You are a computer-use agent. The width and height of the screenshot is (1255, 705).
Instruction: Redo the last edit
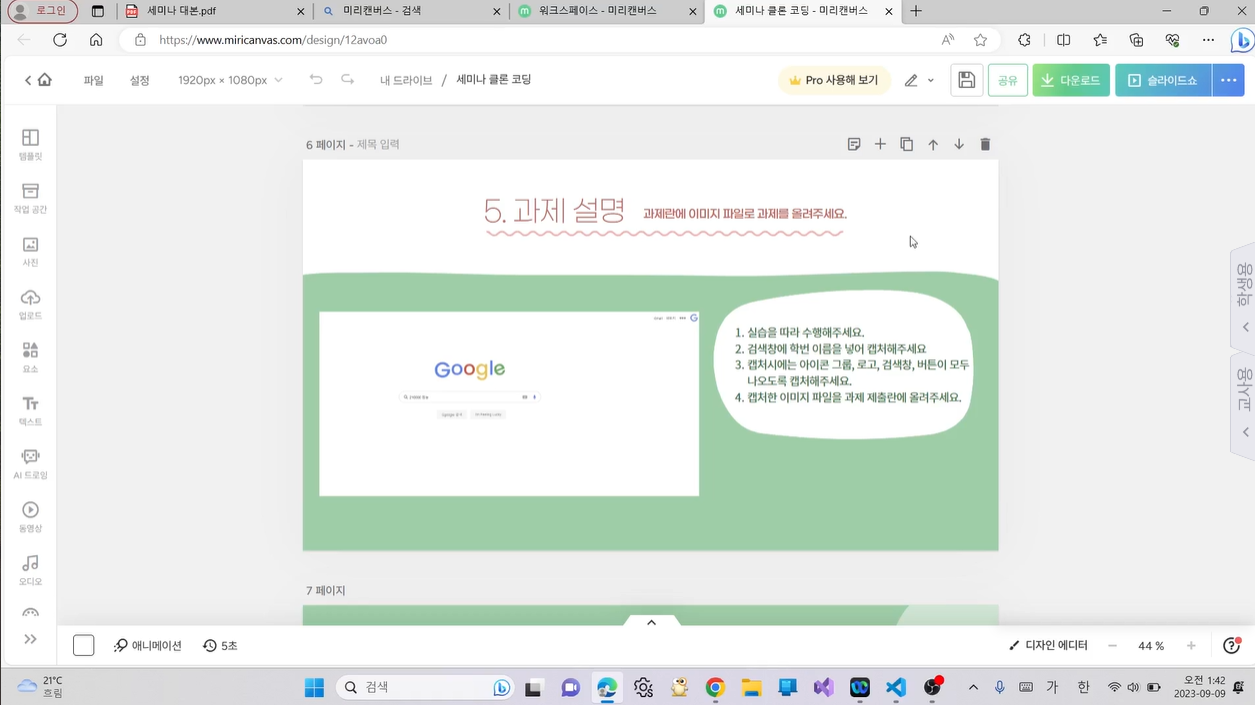click(347, 80)
